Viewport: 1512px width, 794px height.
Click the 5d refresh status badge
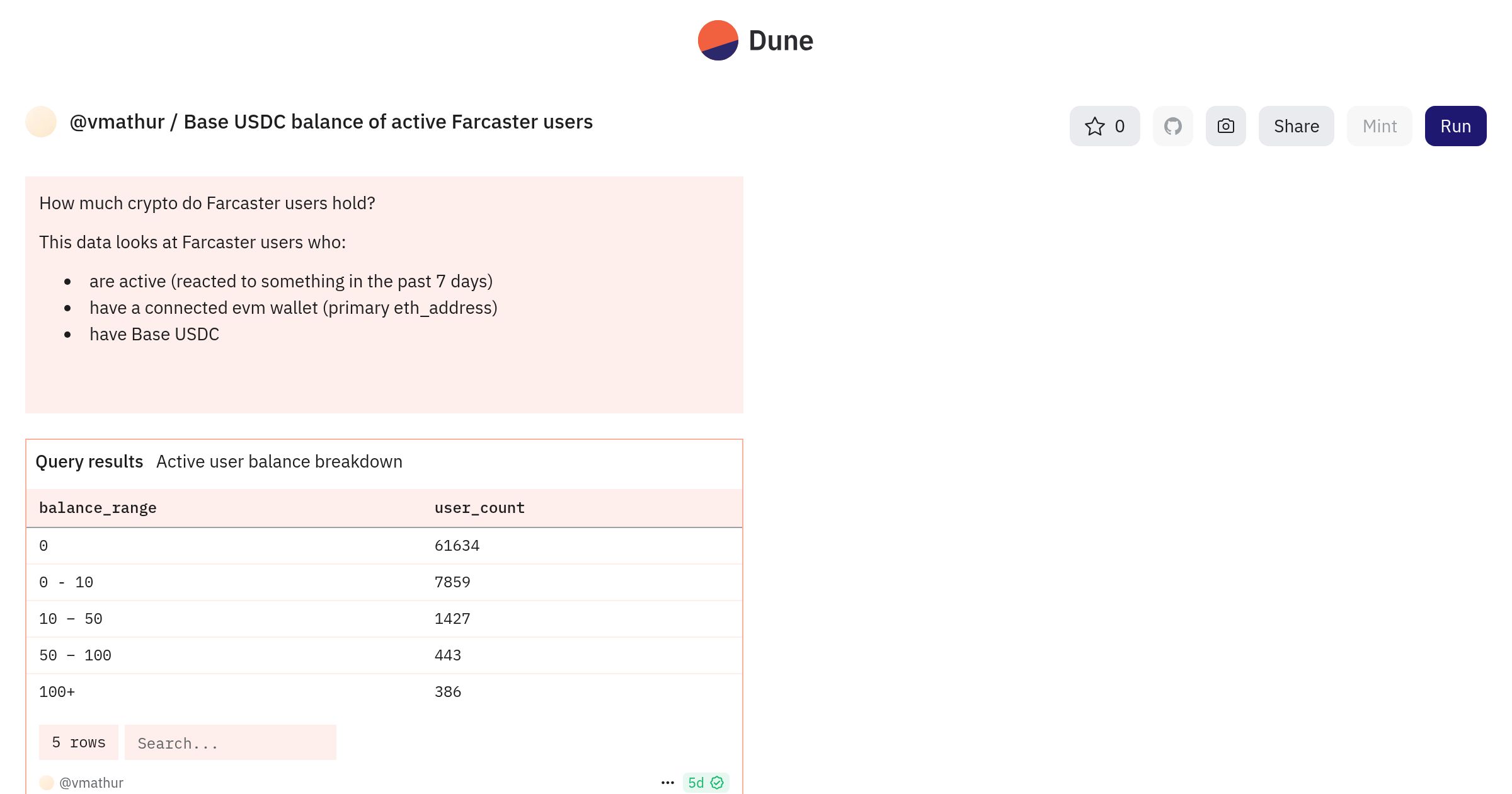tap(706, 783)
